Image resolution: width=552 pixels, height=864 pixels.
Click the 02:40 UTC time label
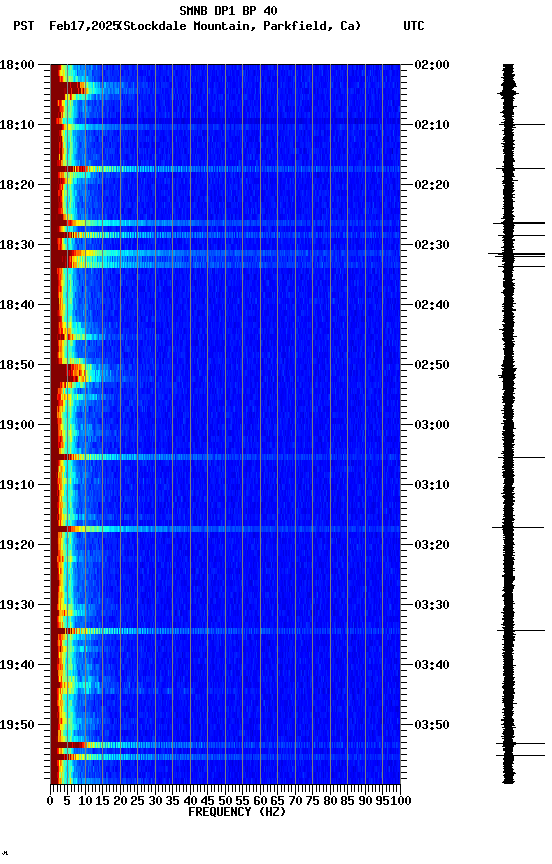point(432,305)
